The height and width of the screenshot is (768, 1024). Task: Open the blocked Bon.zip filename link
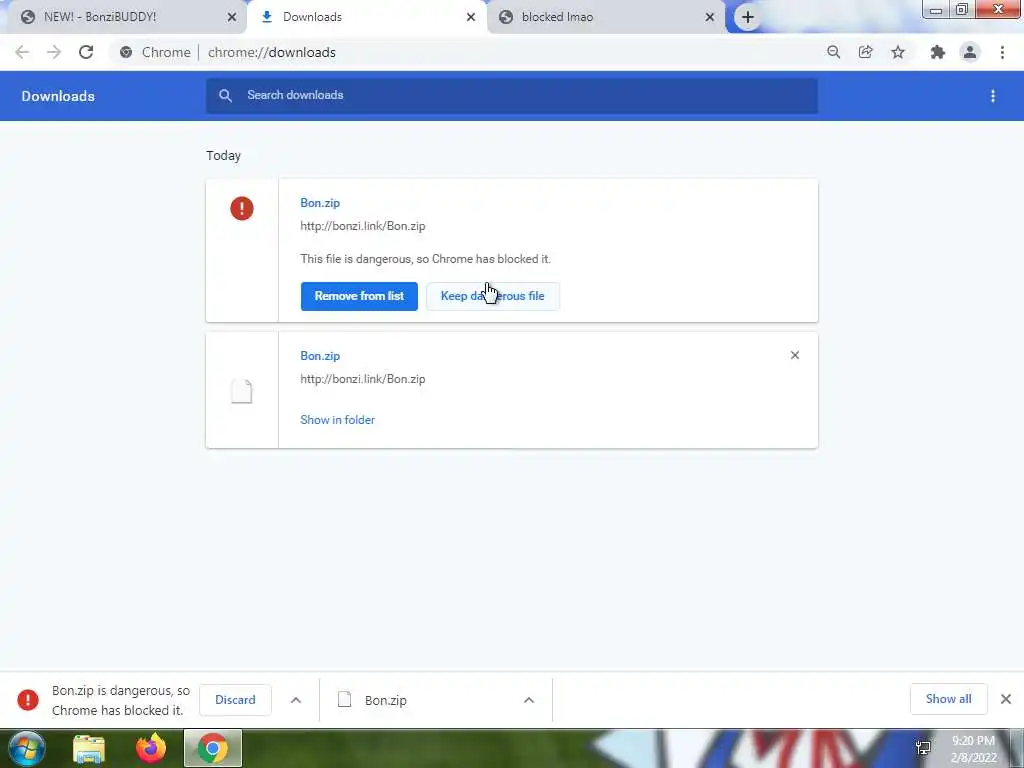tap(320, 203)
